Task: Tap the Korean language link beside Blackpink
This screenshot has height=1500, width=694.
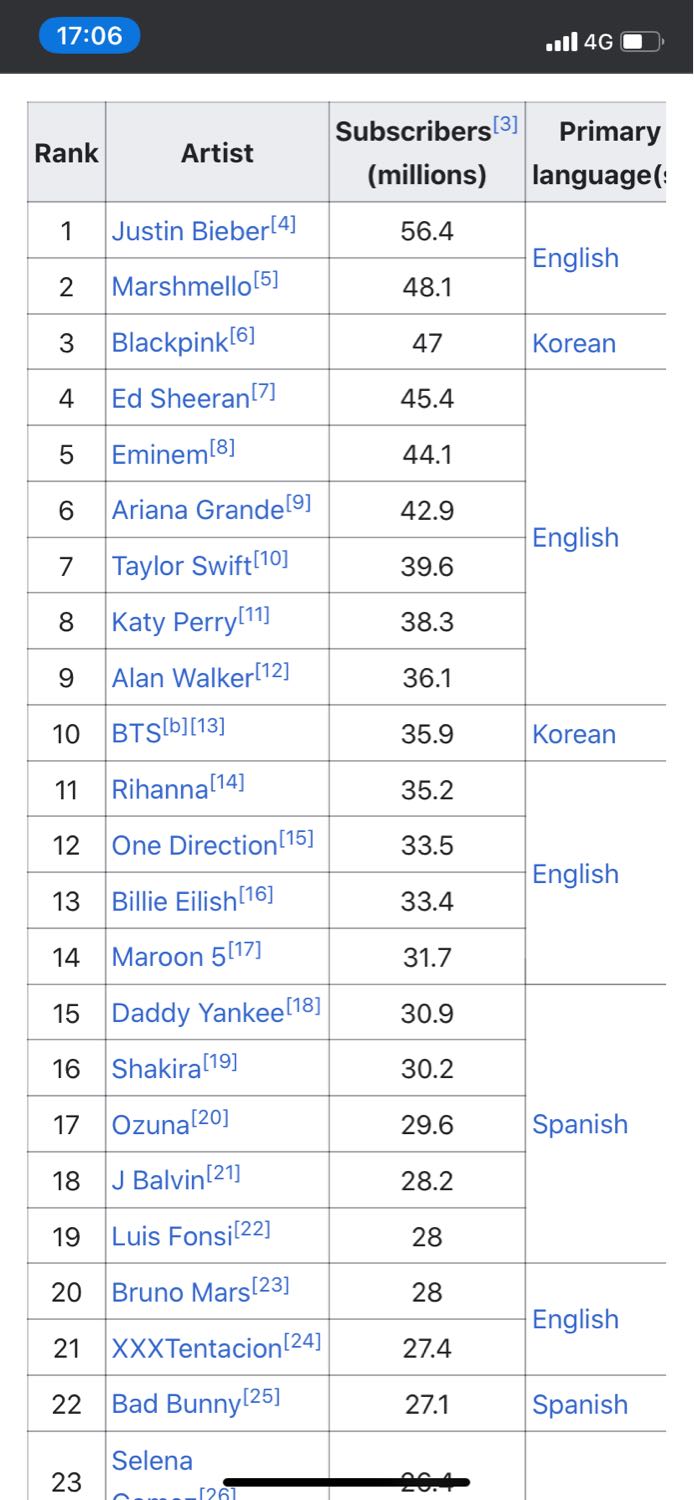Action: (574, 344)
